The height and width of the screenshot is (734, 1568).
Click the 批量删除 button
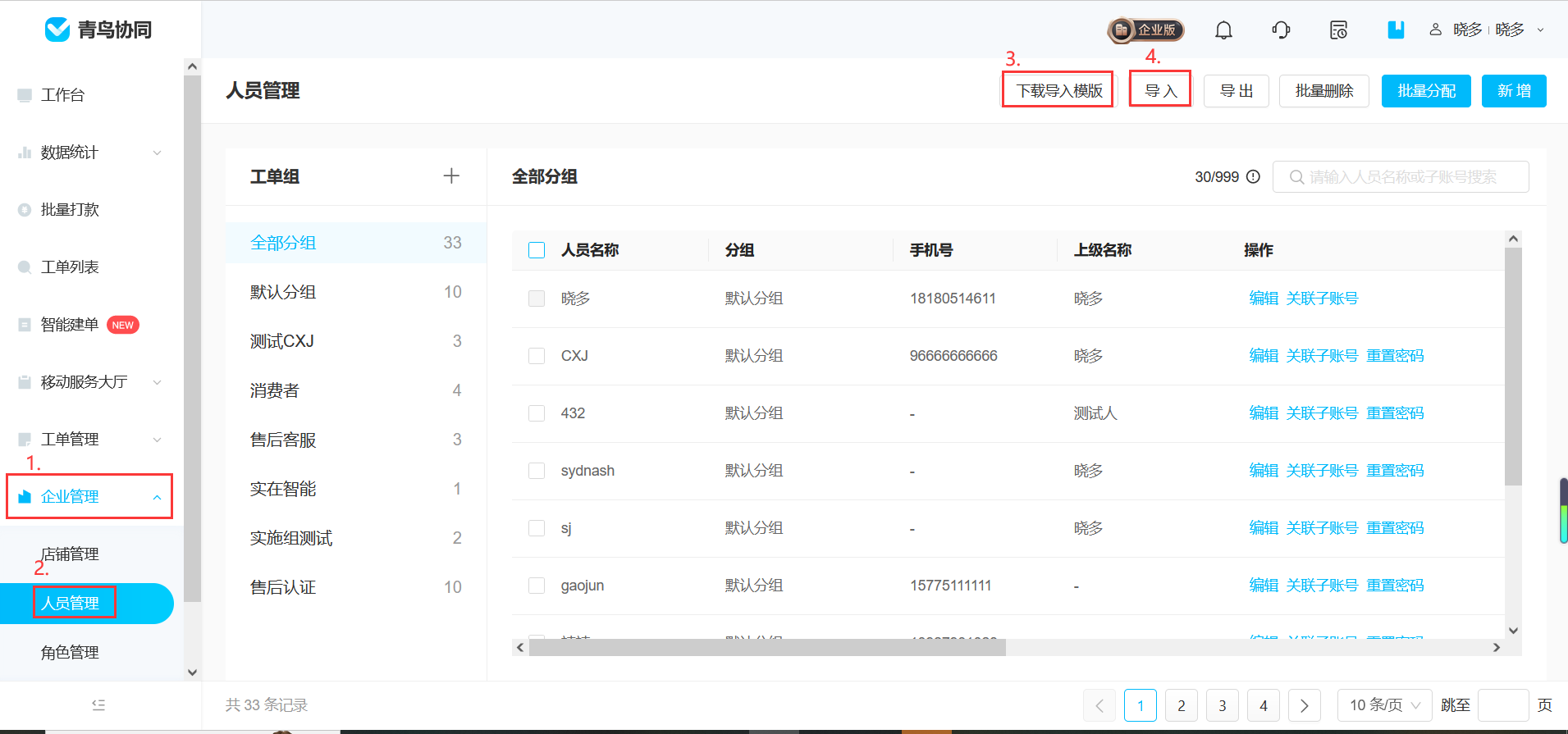pos(1324,91)
